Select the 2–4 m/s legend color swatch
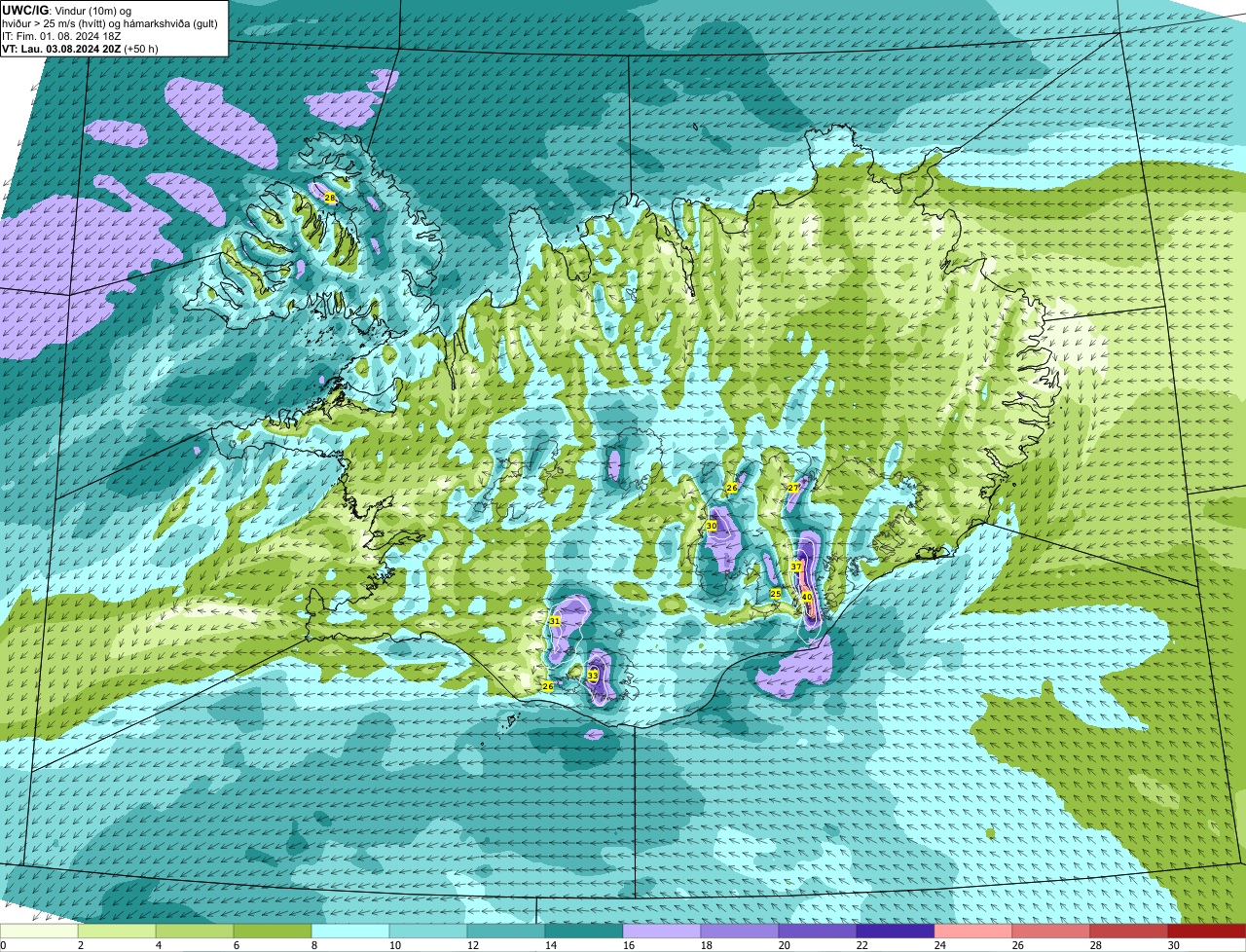 pyautogui.click(x=117, y=932)
